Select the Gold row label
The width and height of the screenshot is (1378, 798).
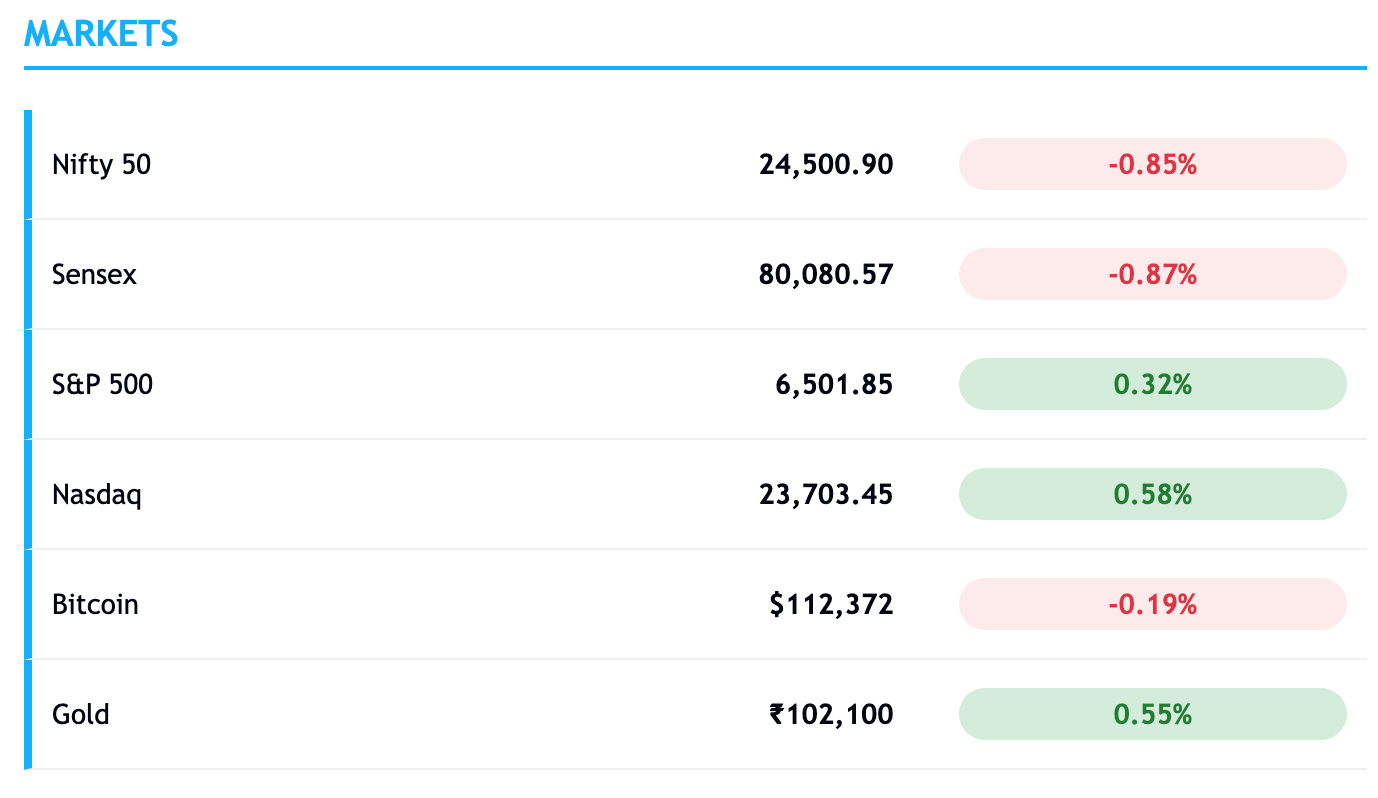81,714
